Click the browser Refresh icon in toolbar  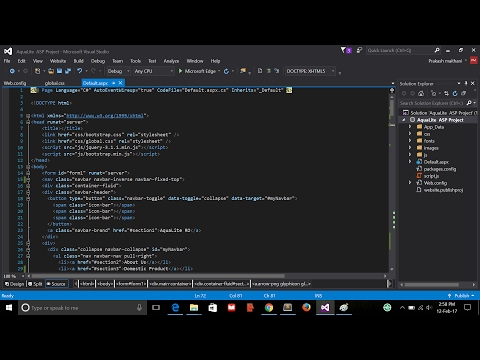[226, 71]
